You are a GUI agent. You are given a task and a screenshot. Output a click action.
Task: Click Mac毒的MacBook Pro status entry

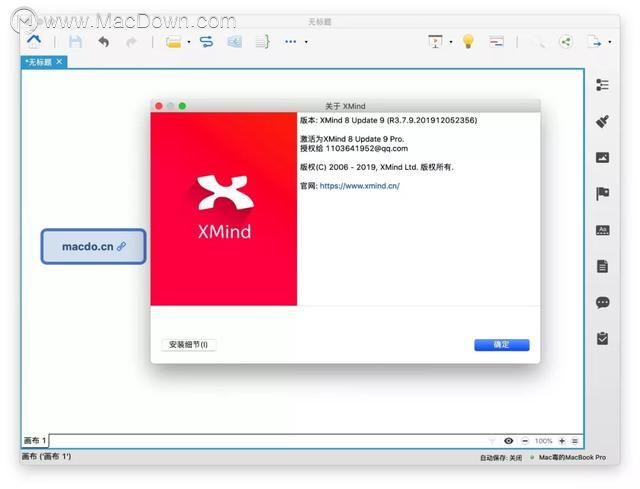(x=572, y=458)
